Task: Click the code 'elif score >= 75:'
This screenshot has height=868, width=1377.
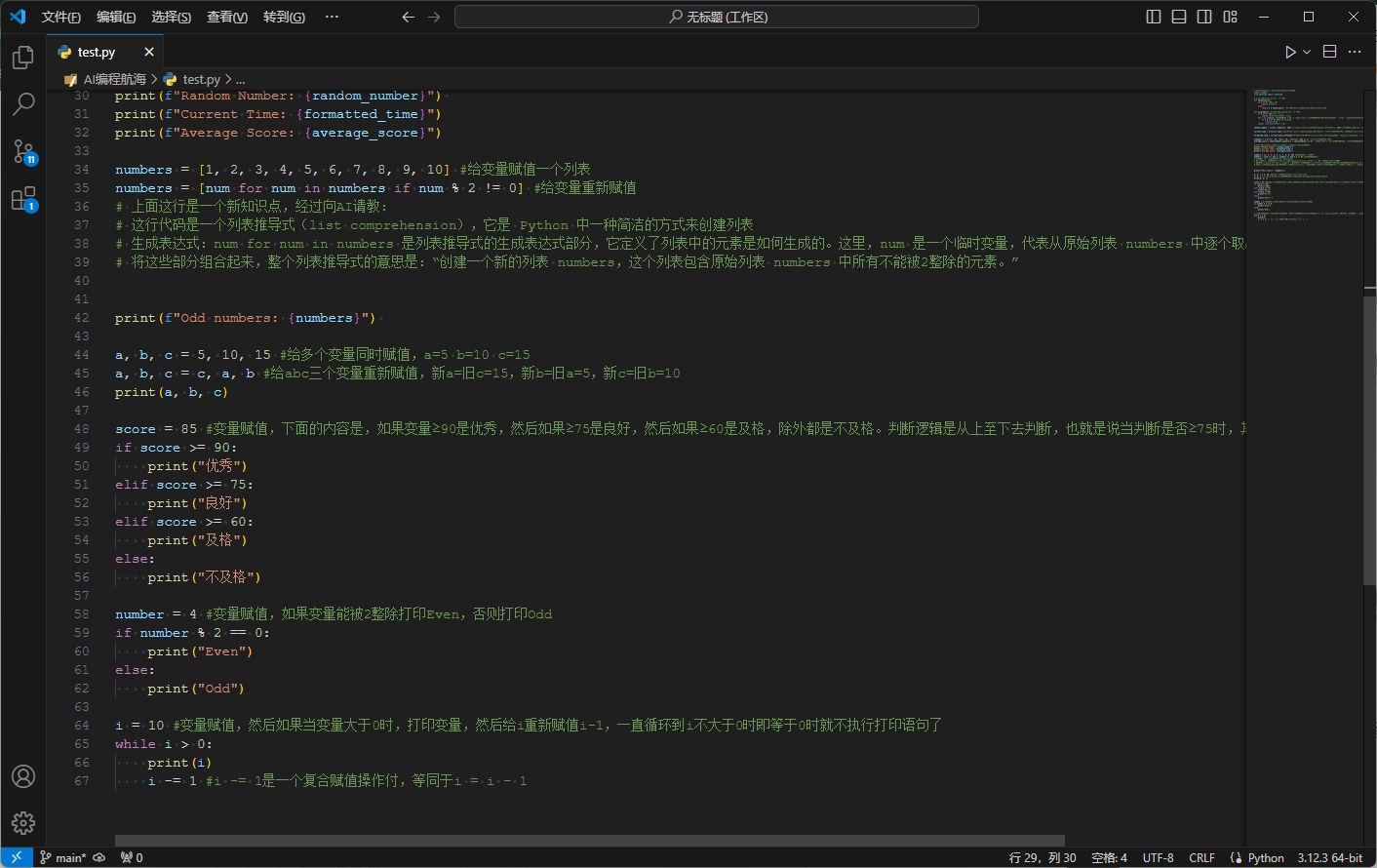Action: pos(184,485)
